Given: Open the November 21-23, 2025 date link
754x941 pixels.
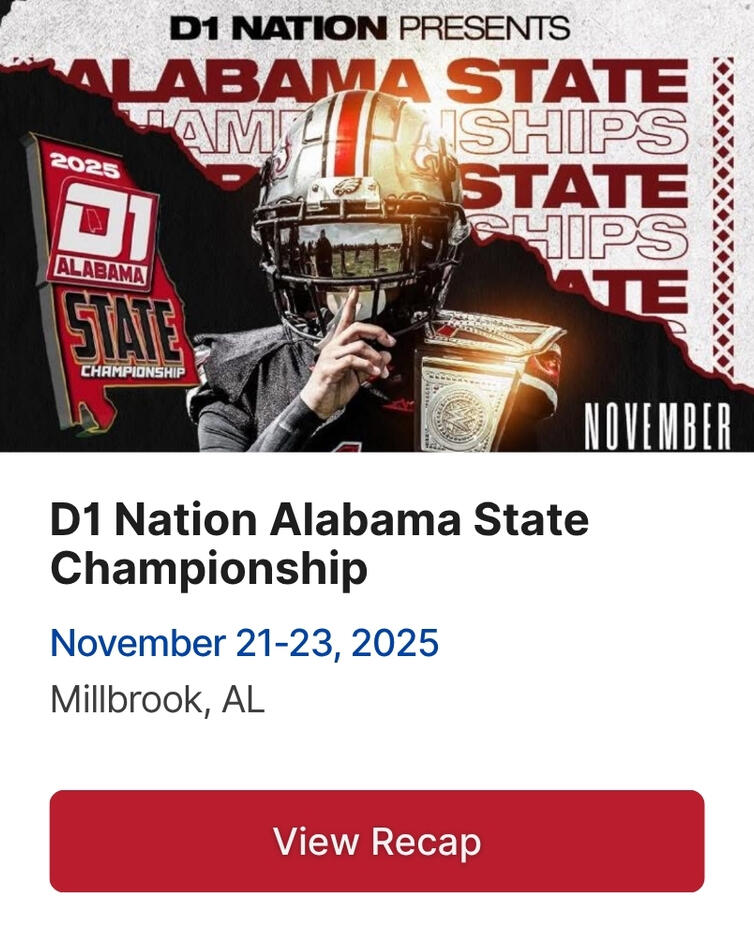Looking at the screenshot, I should [x=244, y=643].
